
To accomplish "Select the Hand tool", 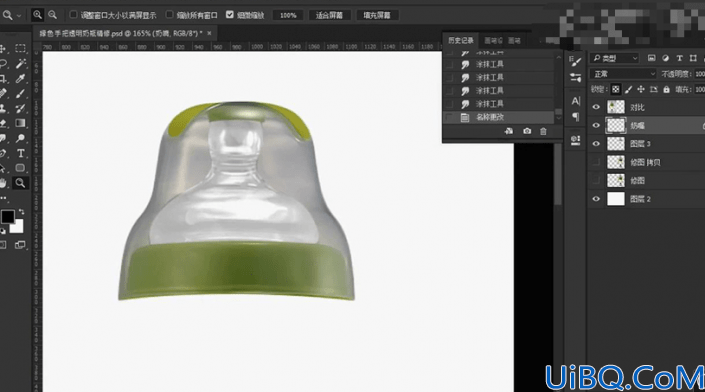I will coord(3,183).
